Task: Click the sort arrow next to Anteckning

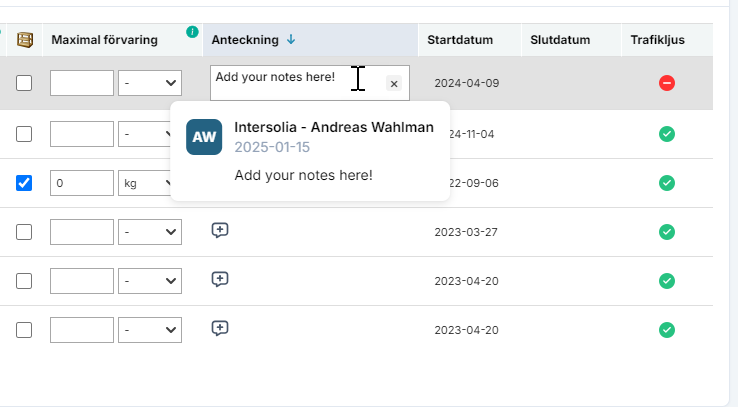Action: click(291, 40)
